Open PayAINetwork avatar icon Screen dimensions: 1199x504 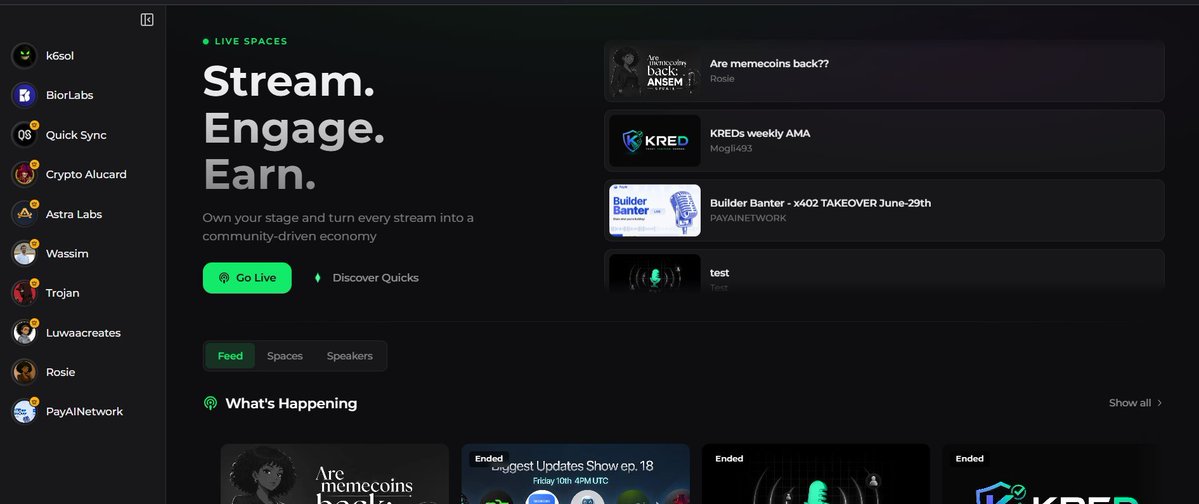(24, 411)
